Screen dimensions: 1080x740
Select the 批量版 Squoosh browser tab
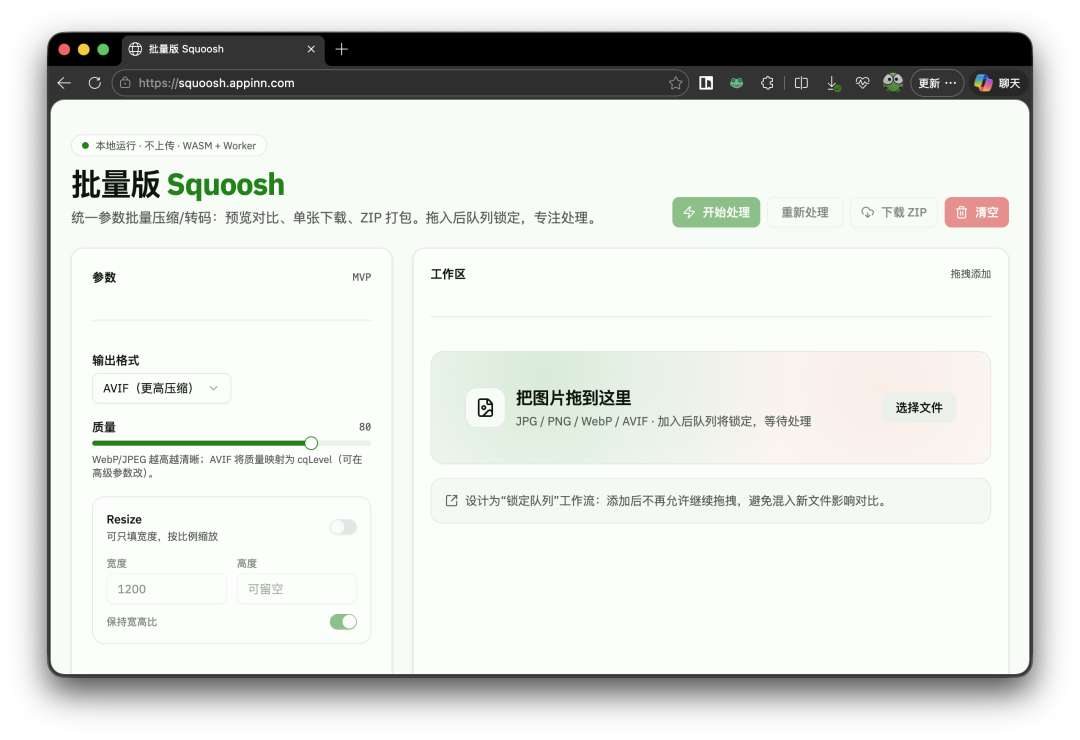pyautogui.click(x=223, y=49)
